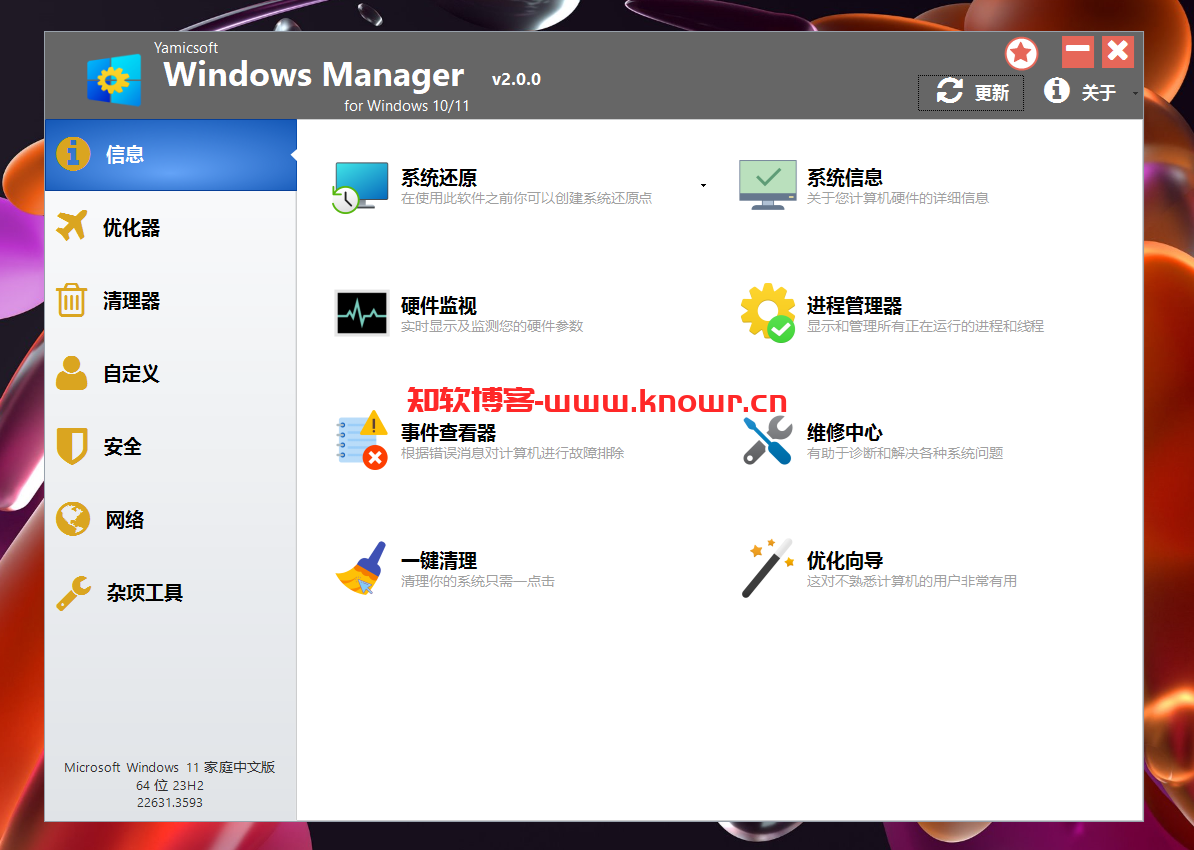The width and height of the screenshot is (1194, 850).
Task: Start 一键清理 by its title
Action: pyautogui.click(x=439, y=561)
